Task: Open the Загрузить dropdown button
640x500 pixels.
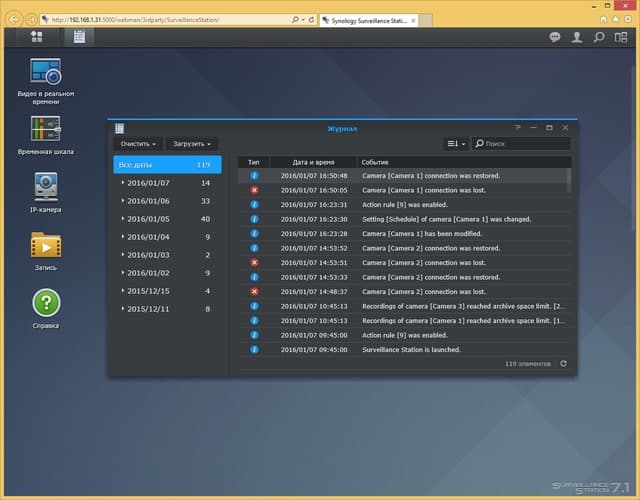Action: [x=192, y=144]
